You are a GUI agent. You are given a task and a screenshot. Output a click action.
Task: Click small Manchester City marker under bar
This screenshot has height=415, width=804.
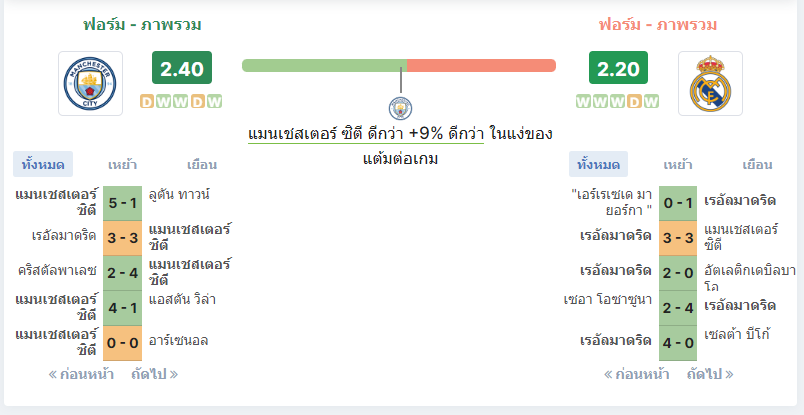[x=400, y=109]
